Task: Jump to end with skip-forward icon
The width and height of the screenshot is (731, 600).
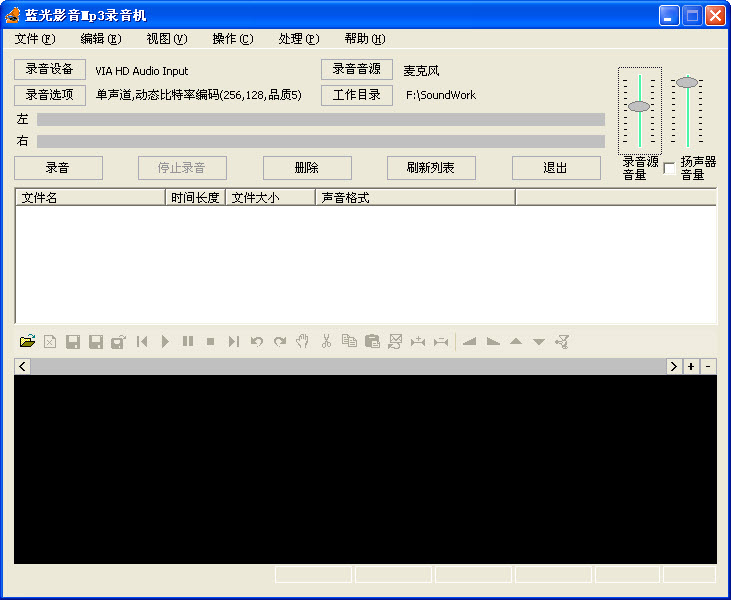Action: pos(234,342)
